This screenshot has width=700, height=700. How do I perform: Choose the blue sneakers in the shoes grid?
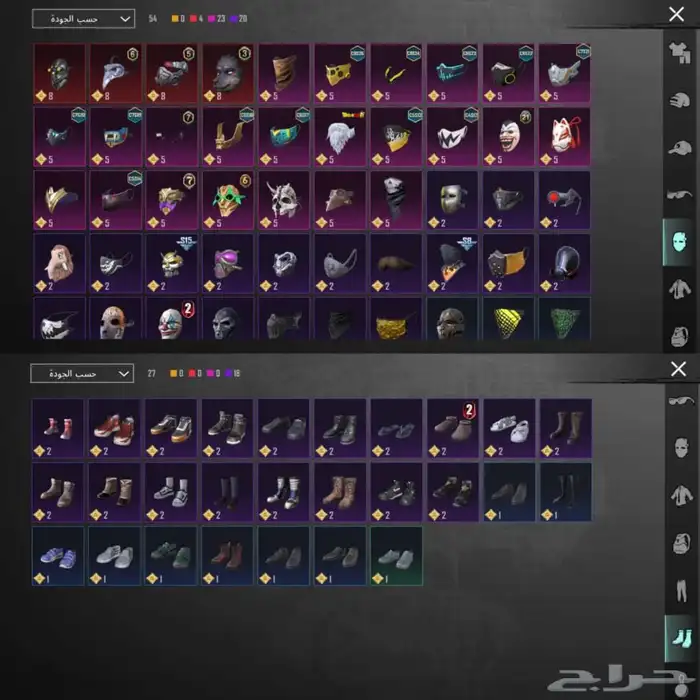[x=58, y=556]
